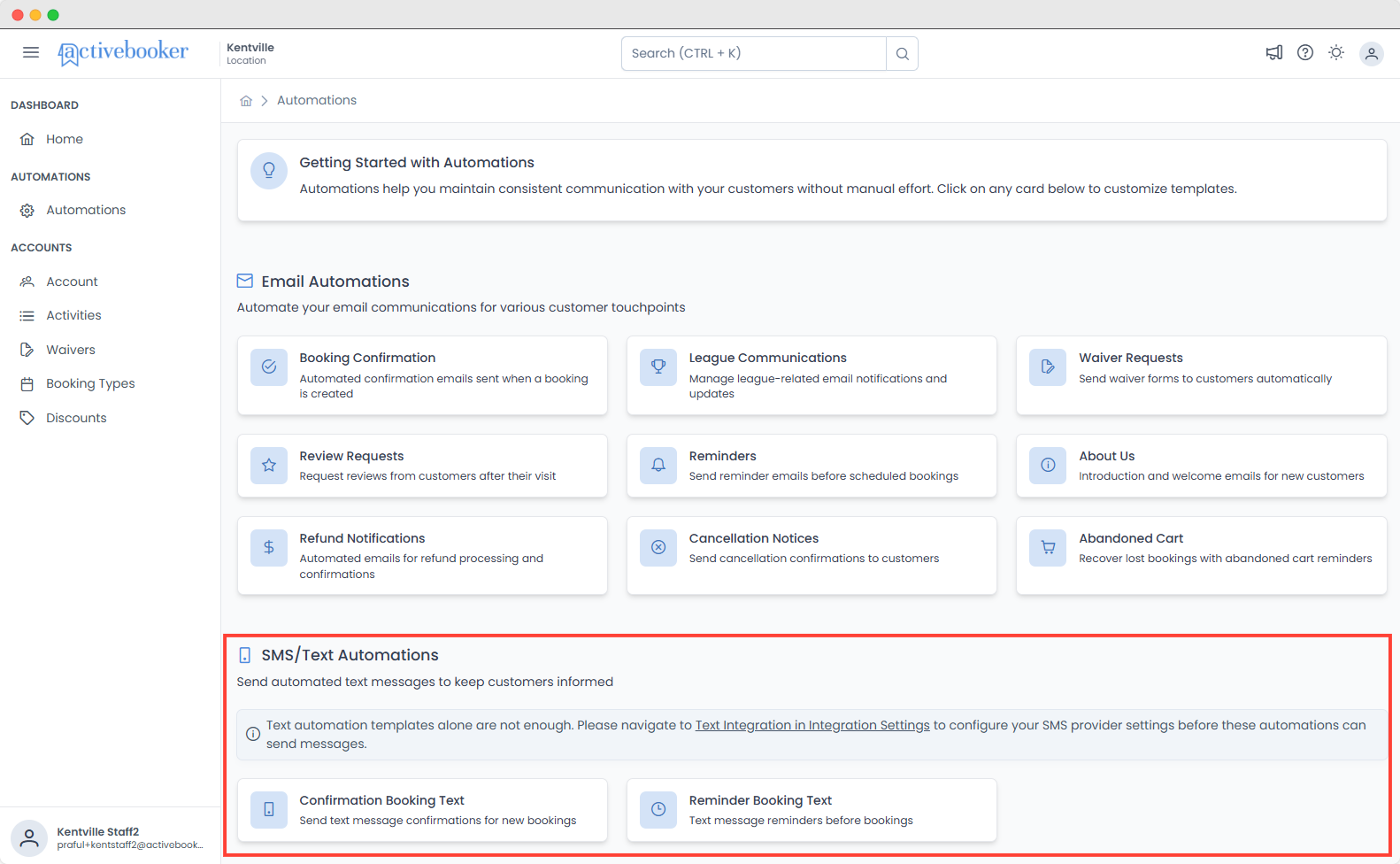Open the announcements megaphone icon
Viewport: 1400px width, 864px height.
click(1274, 53)
